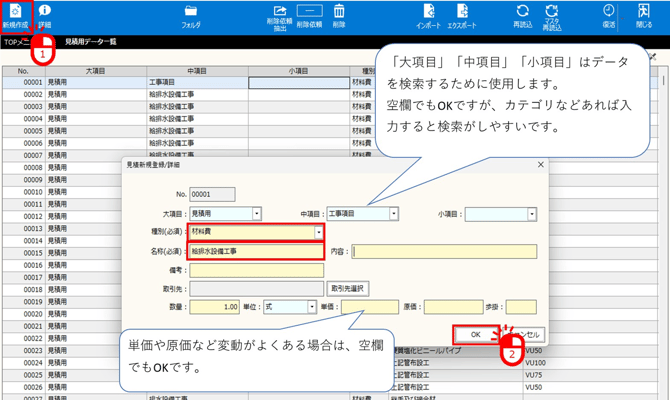The width and height of the screenshot is (670, 400).
Task: Click the 再読込 reload icon
Action: tap(523, 14)
